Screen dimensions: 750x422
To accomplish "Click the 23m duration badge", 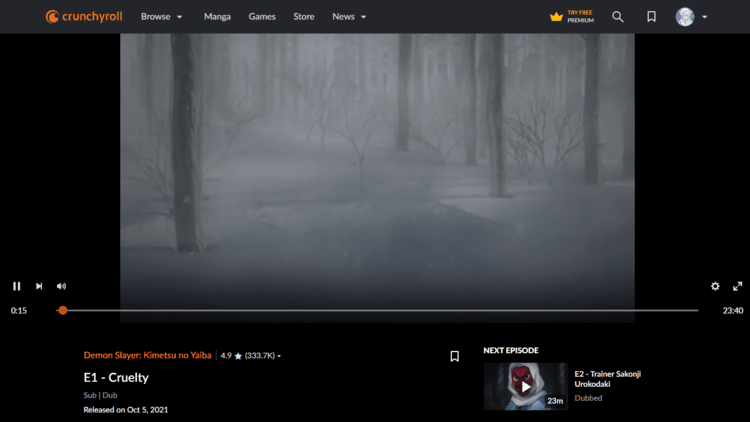I will point(555,401).
